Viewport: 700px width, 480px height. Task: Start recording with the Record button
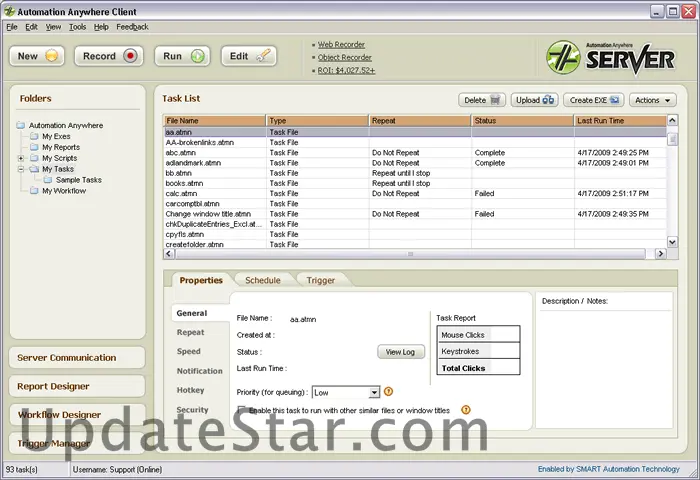109,56
